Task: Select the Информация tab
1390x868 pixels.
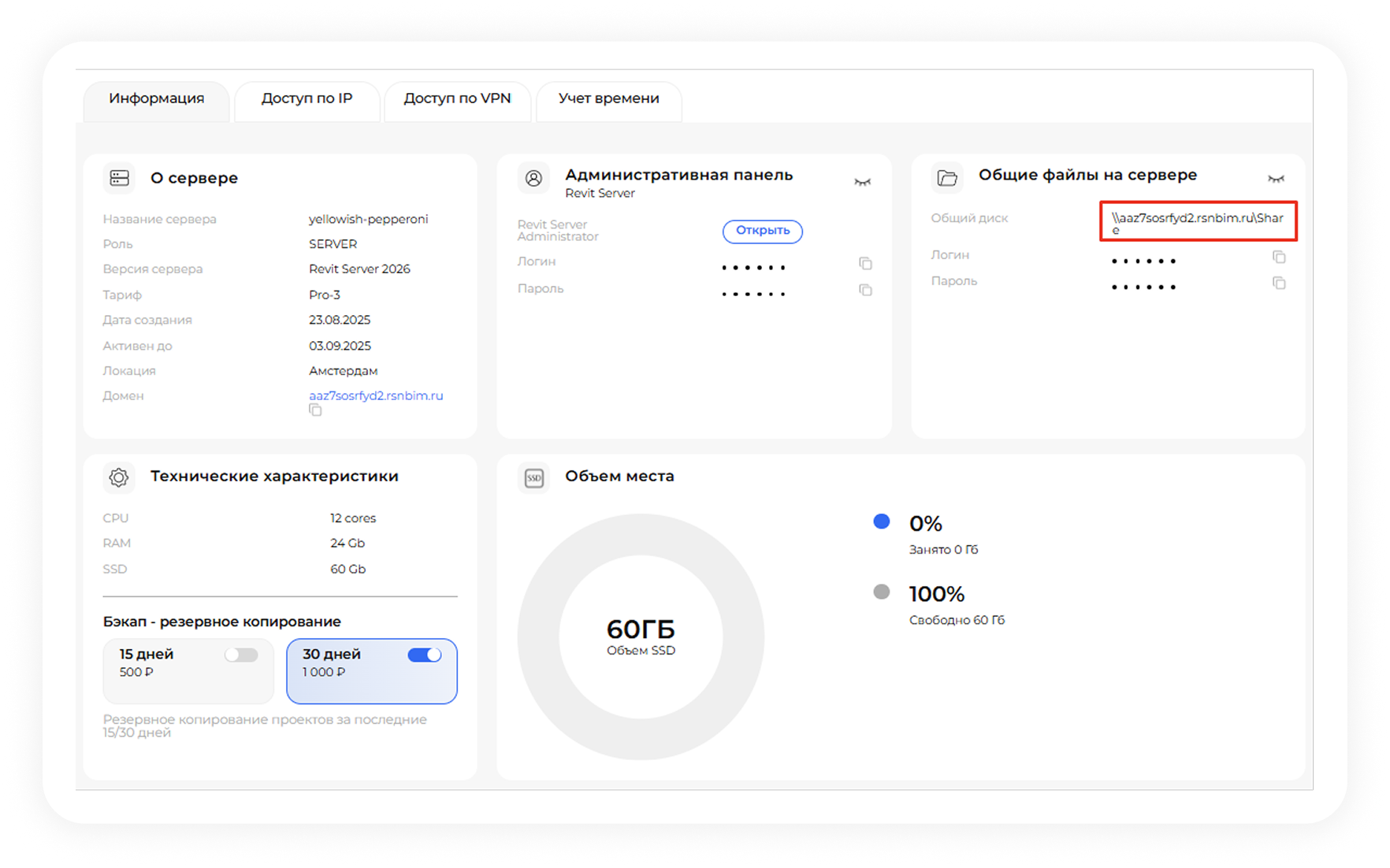Action: point(156,98)
